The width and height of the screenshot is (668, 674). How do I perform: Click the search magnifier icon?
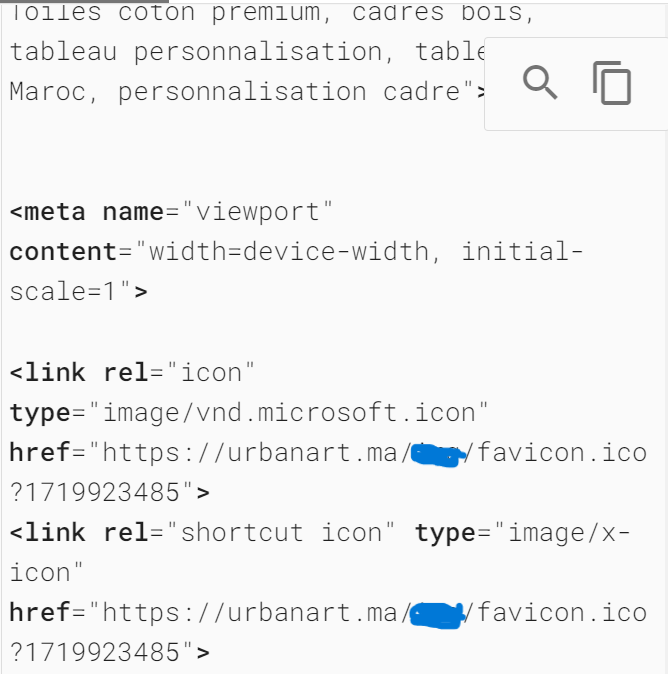click(540, 82)
